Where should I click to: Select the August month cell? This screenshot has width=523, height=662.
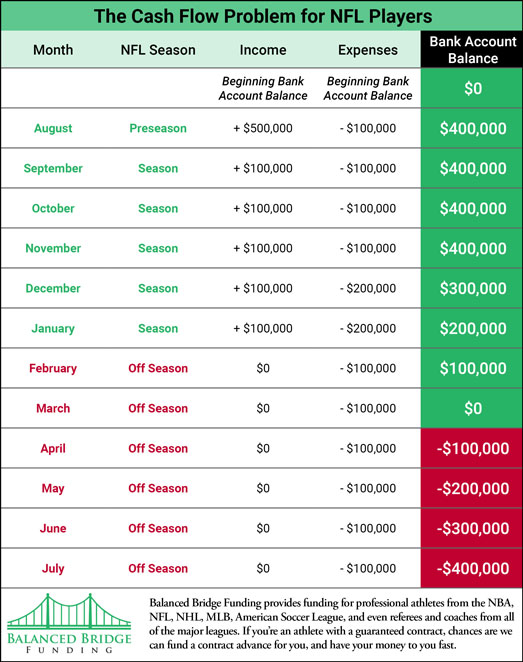tap(53, 128)
